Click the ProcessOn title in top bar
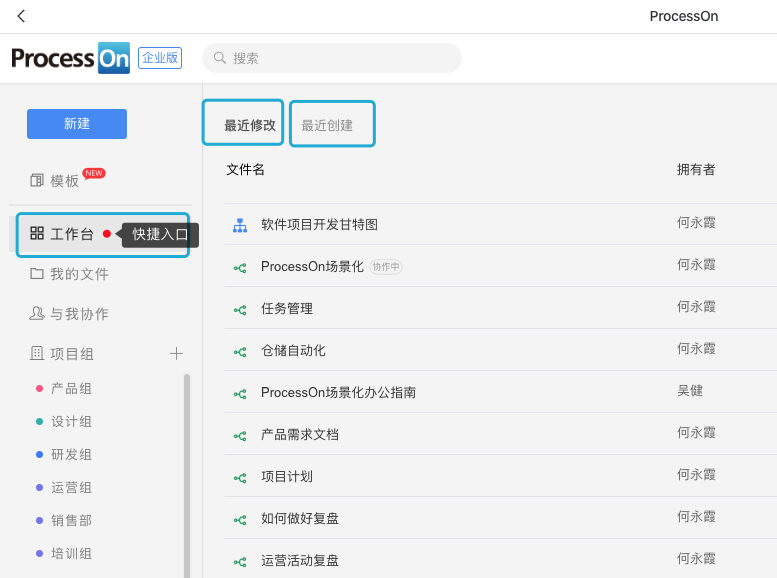 684,16
